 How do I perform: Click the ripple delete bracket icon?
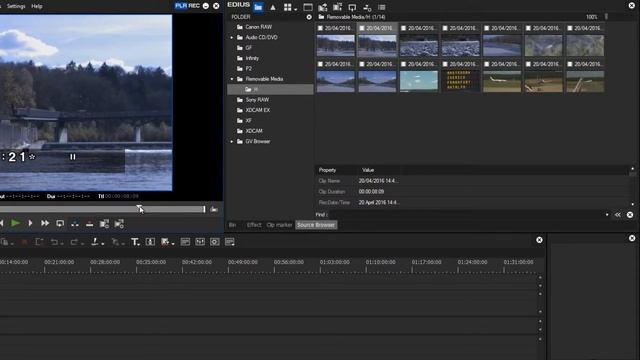(x=39, y=242)
